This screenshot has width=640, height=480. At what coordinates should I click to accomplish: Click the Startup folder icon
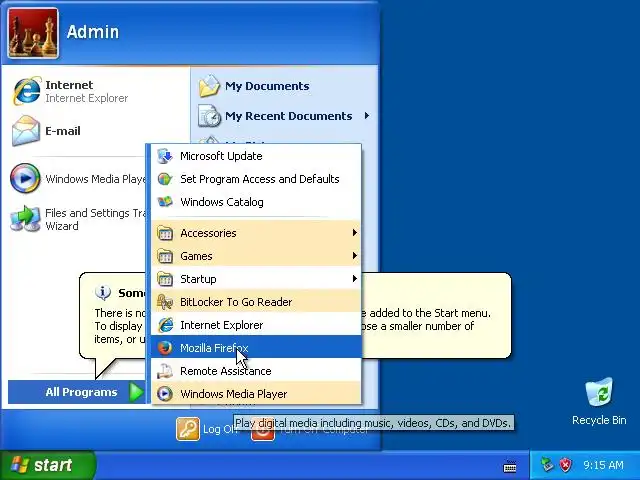click(x=165, y=279)
